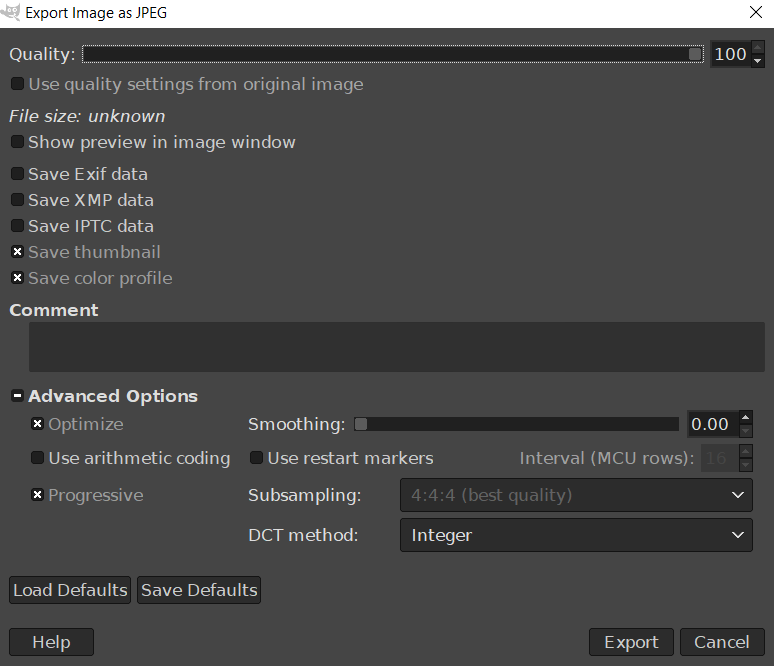The image size is (774, 666).
Task: Open the Subsampling dropdown
Action: 576,495
